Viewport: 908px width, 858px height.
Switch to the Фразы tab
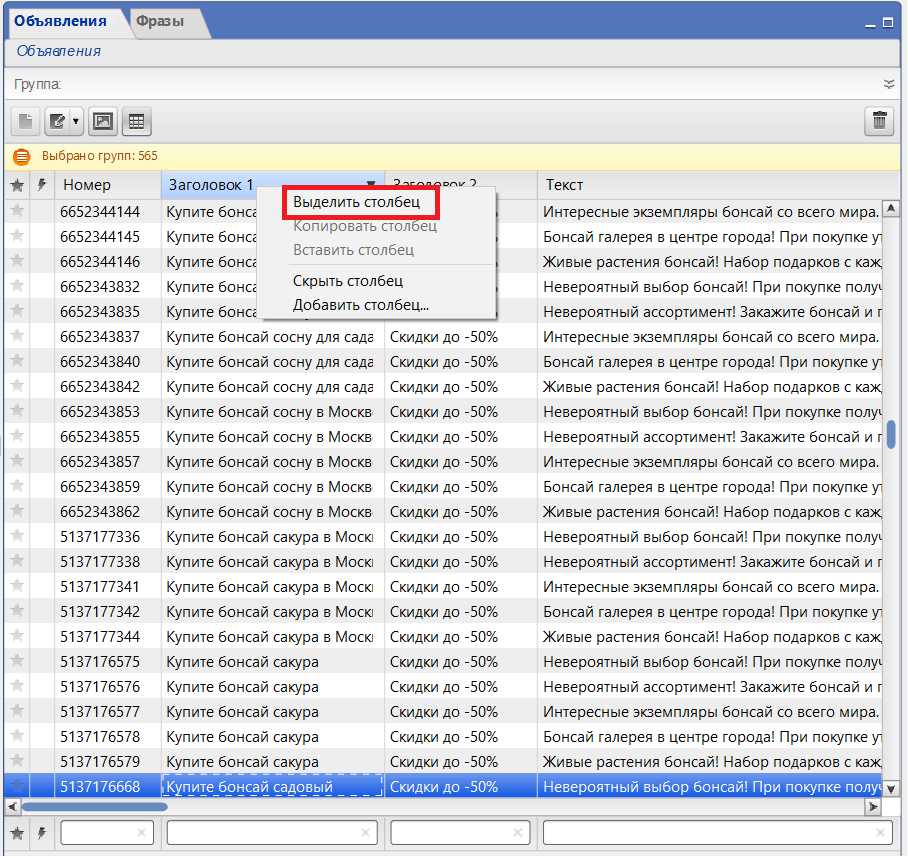160,21
